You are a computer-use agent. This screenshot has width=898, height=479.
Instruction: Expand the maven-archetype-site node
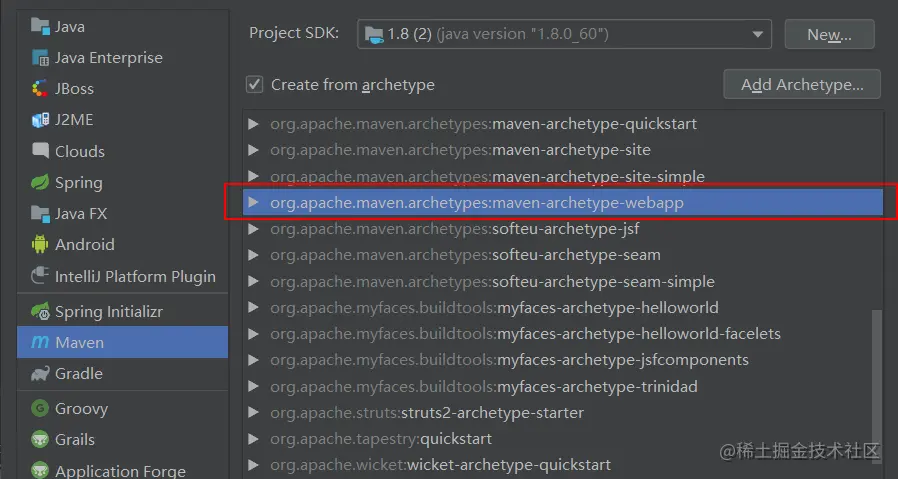pos(253,150)
